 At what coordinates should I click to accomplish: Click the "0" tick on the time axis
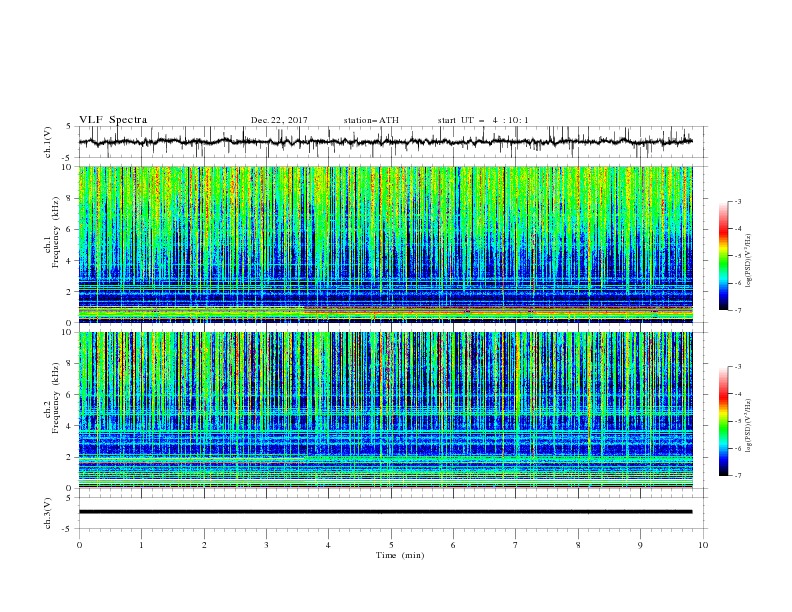(79, 545)
